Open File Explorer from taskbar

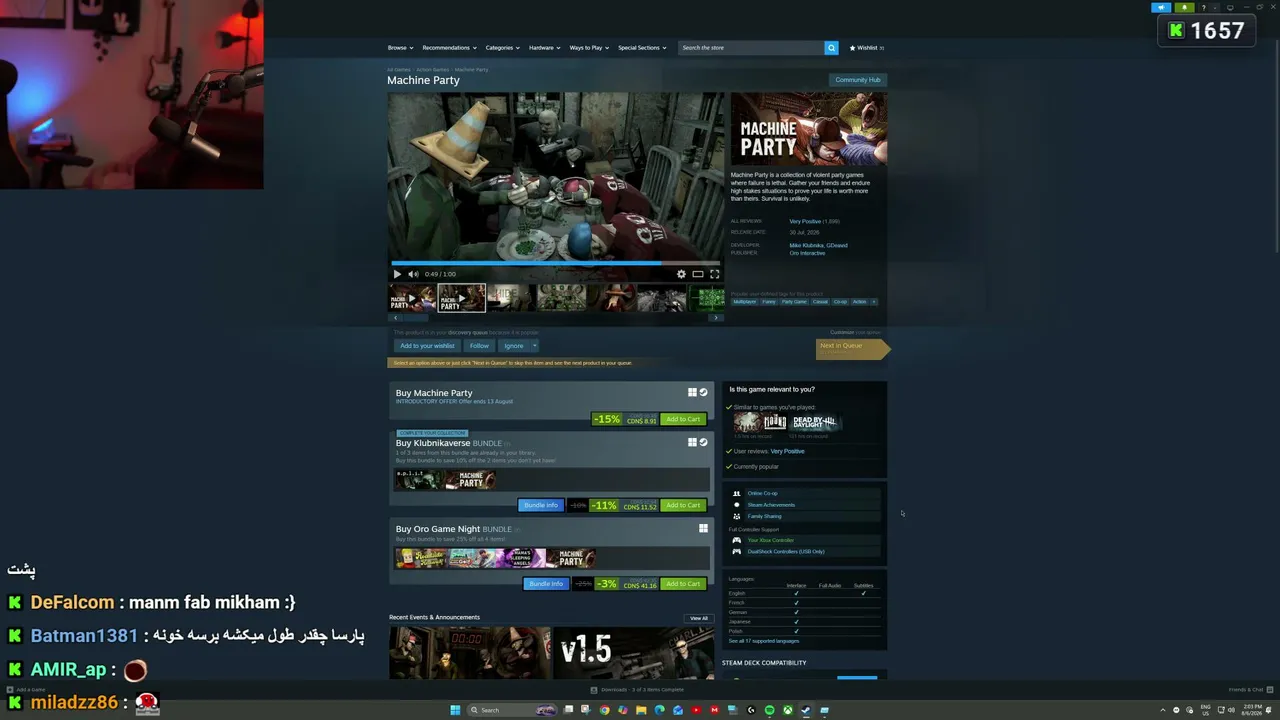(x=641, y=710)
